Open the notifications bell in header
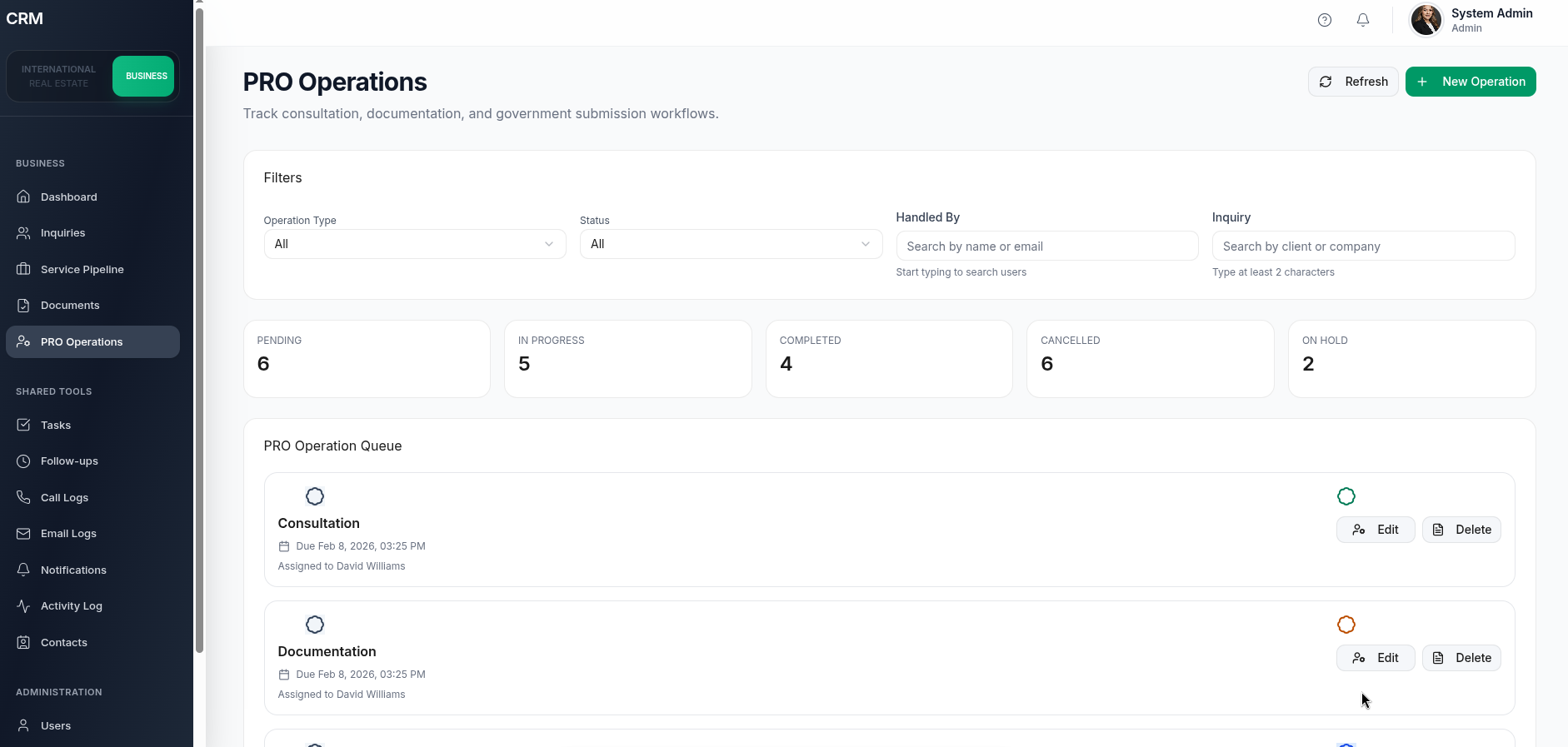Screen dimensions: 1568x747 click(x=1363, y=20)
